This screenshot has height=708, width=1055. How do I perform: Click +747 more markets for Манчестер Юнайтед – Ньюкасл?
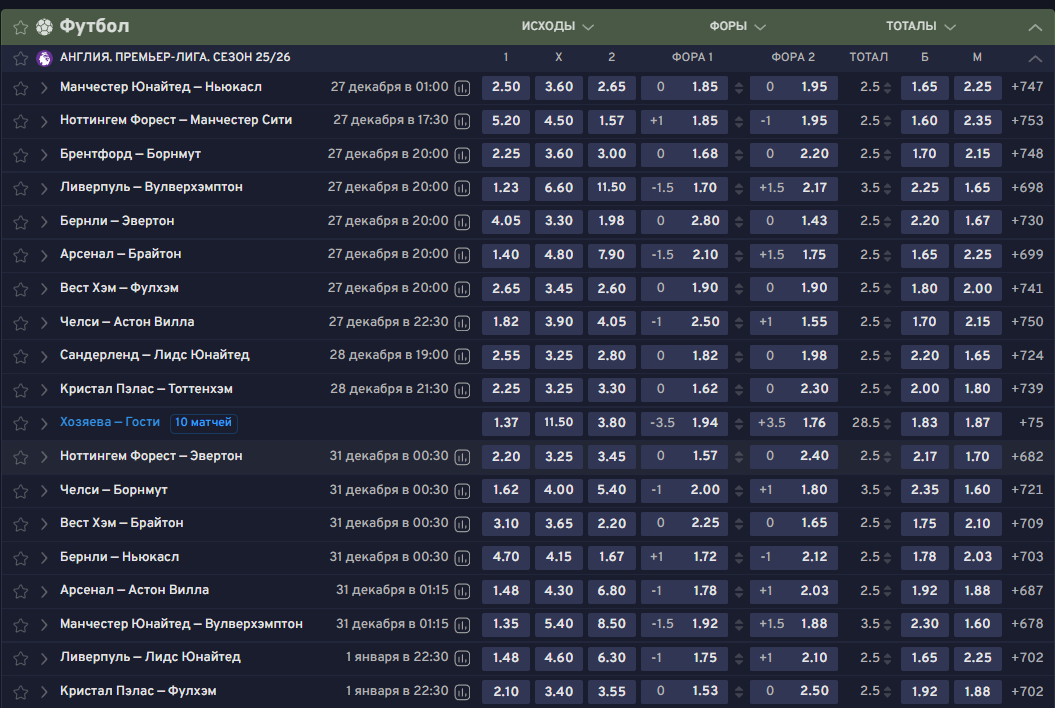[x=1027, y=87]
